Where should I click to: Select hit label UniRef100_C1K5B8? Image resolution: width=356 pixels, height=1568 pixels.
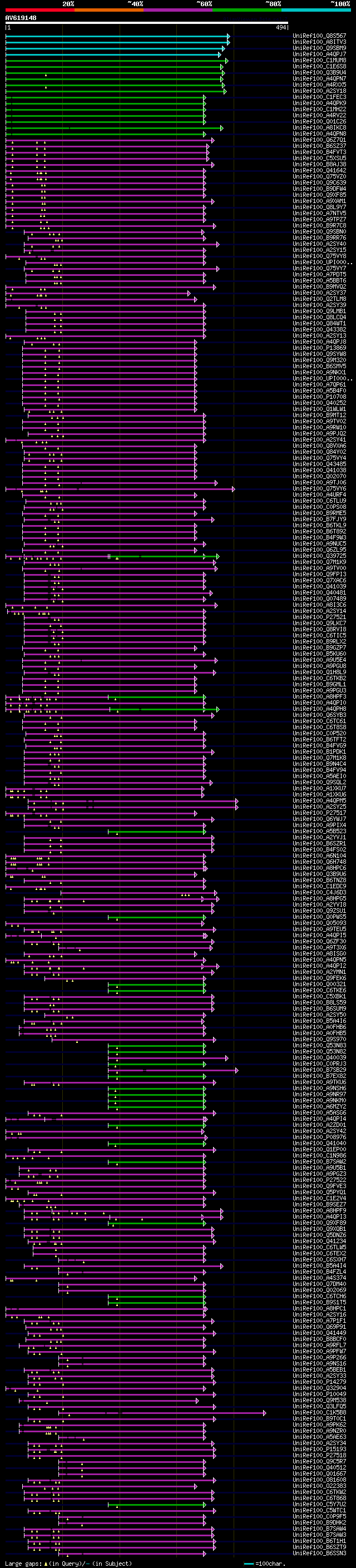319,1413
